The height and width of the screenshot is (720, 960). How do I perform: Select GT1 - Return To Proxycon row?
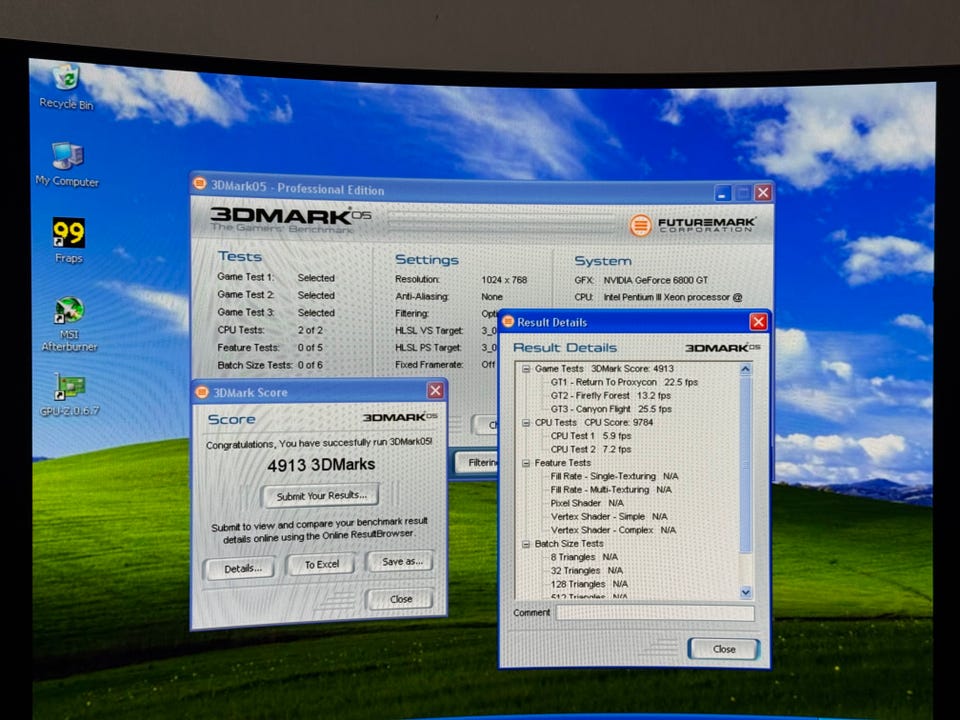click(624, 382)
